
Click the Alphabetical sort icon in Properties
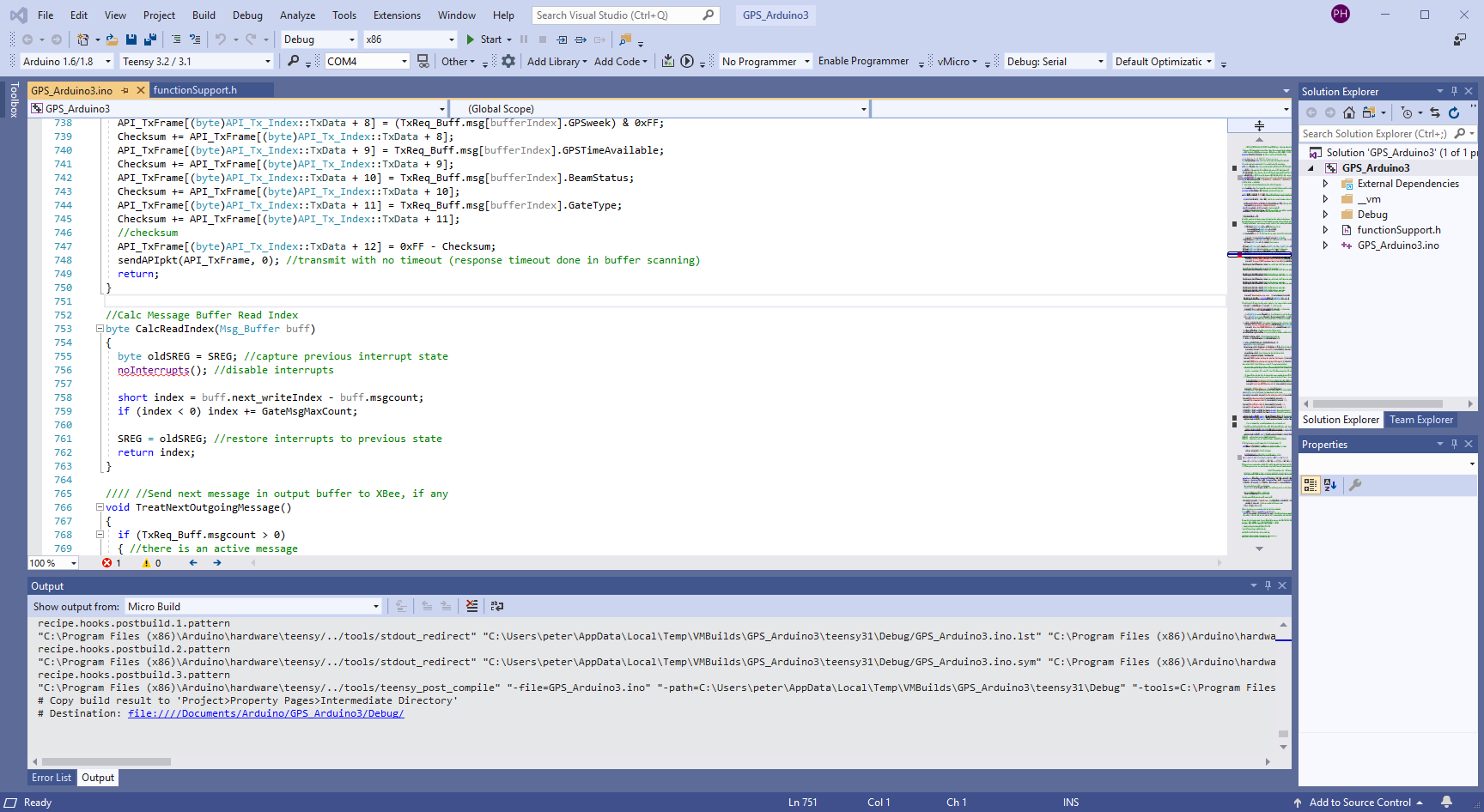point(1330,485)
